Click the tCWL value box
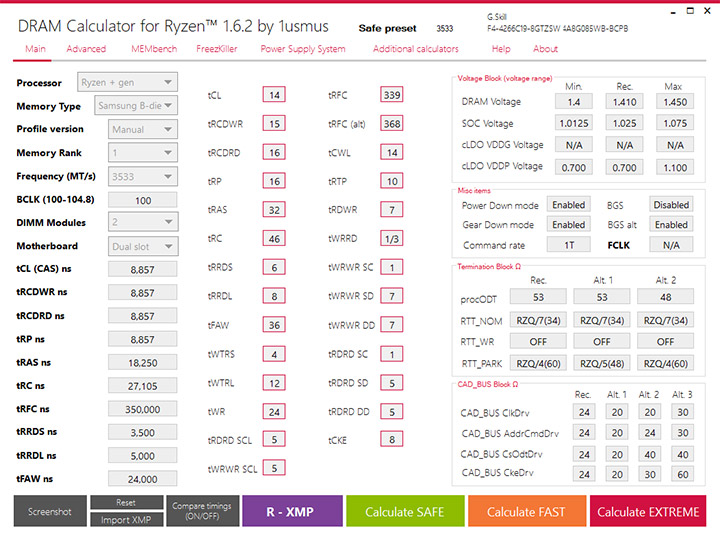720x541 pixels. pyautogui.click(x=392, y=152)
